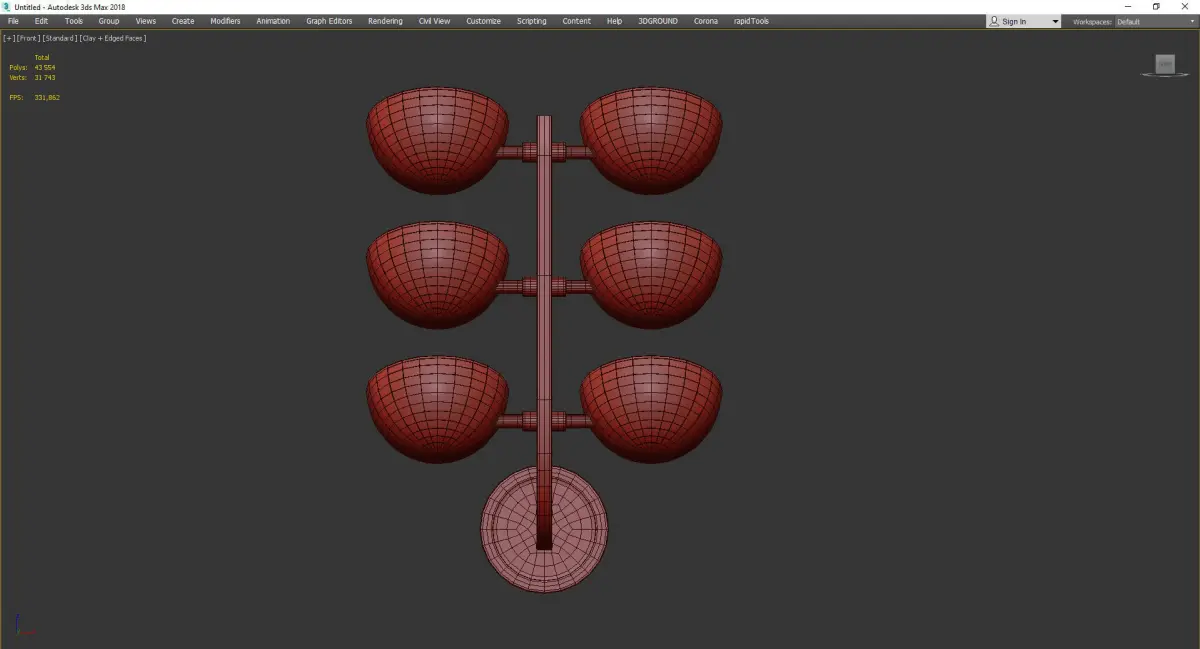Click the [Front] viewport view label
The image size is (1200, 649).
tap(28, 38)
